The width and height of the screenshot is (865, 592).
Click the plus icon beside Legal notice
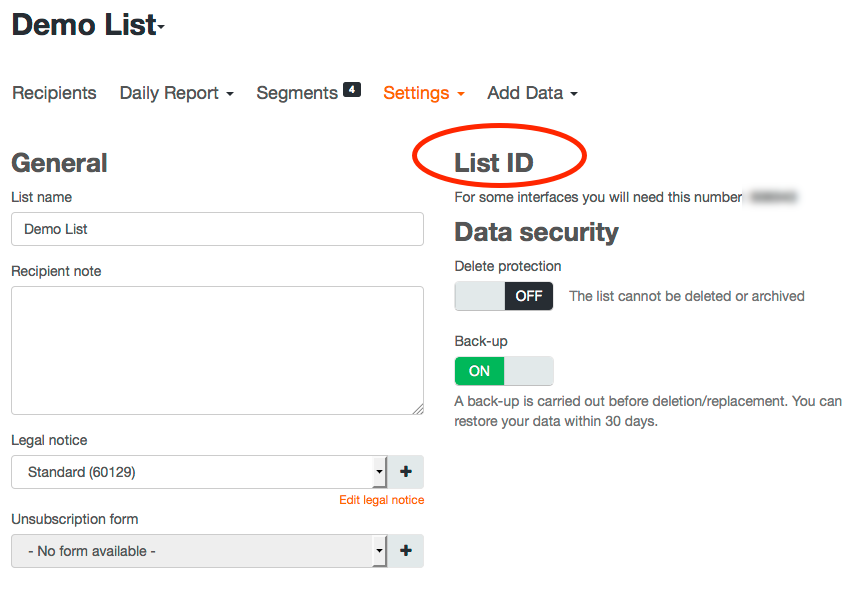click(x=406, y=472)
